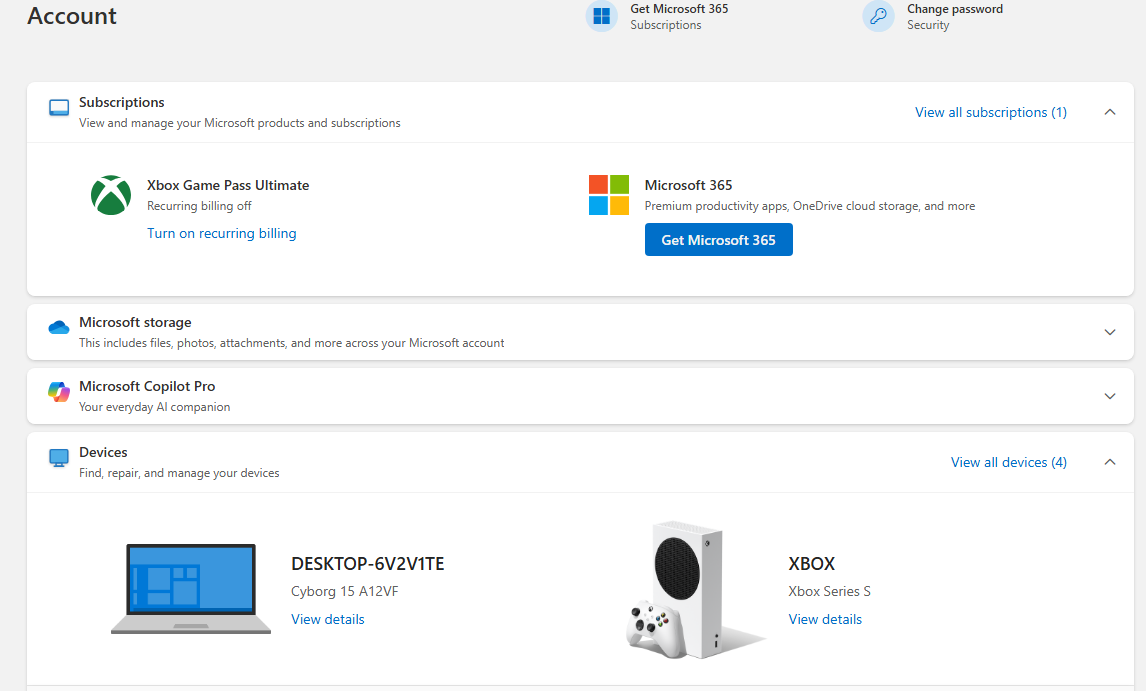Click the Microsoft Copilot Pro title
The width and height of the screenshot is (1146, 691).
(x=147, y=386)
